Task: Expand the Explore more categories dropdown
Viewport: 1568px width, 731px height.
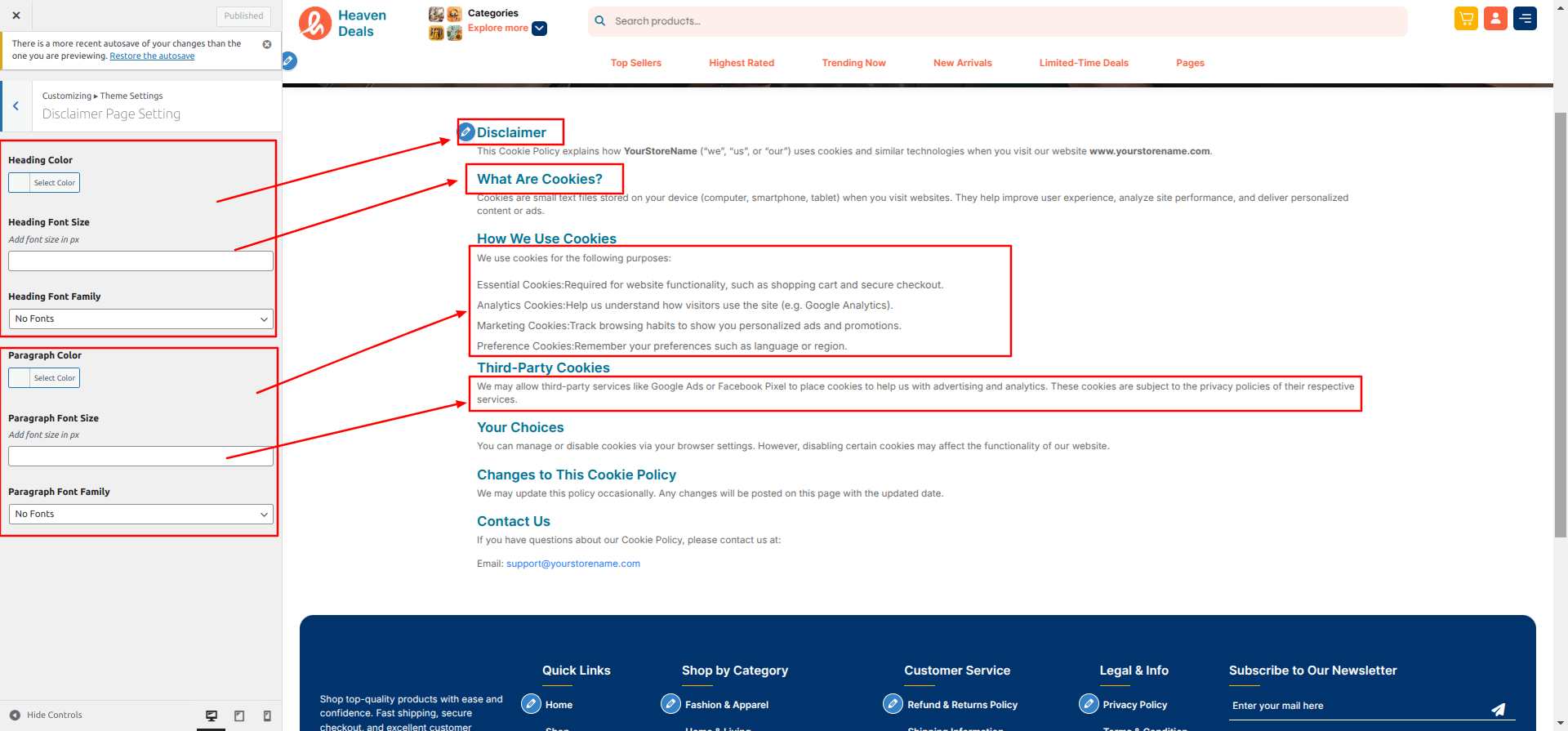Action: (x=540, y=29)
